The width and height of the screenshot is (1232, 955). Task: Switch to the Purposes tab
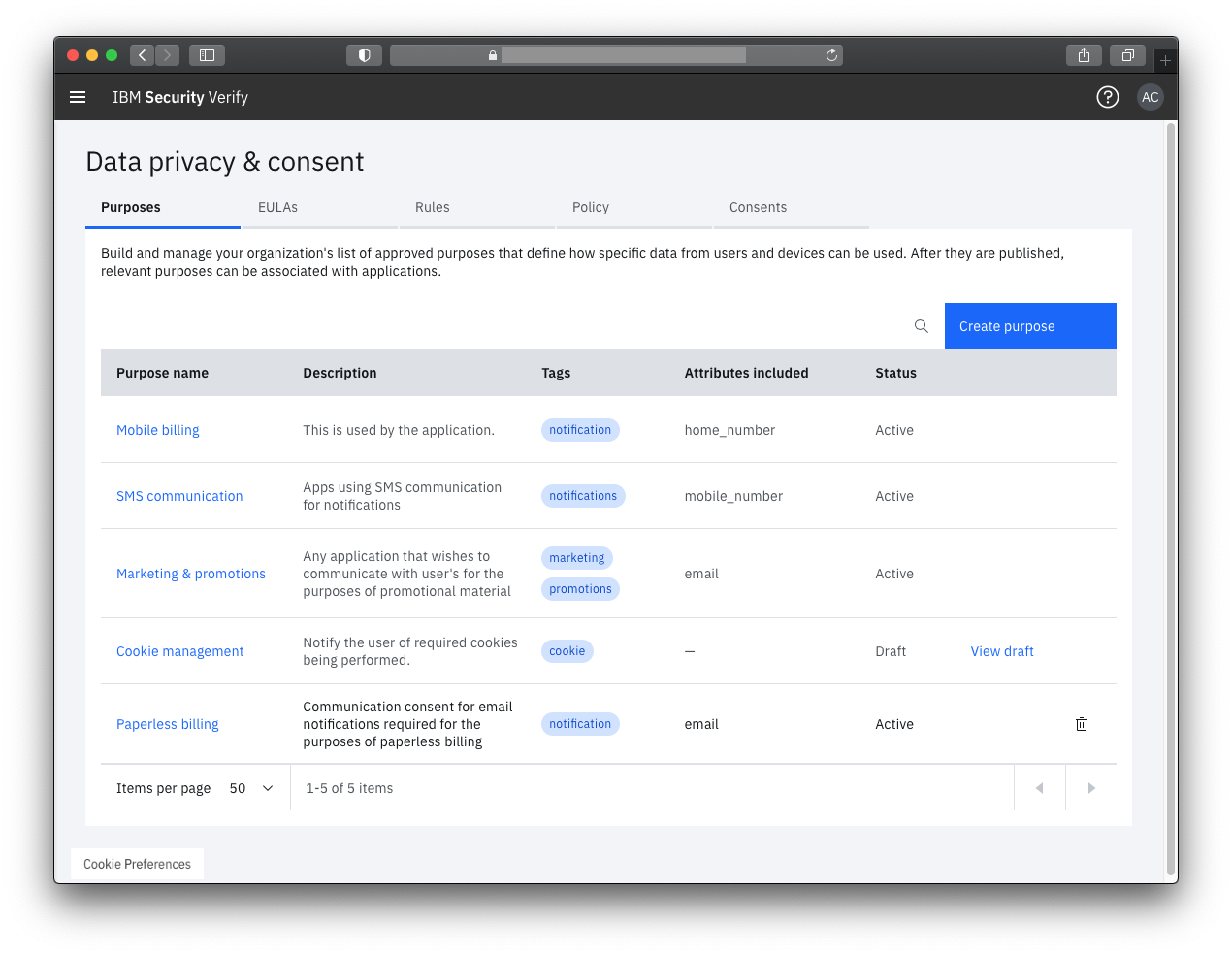(162, 208)
